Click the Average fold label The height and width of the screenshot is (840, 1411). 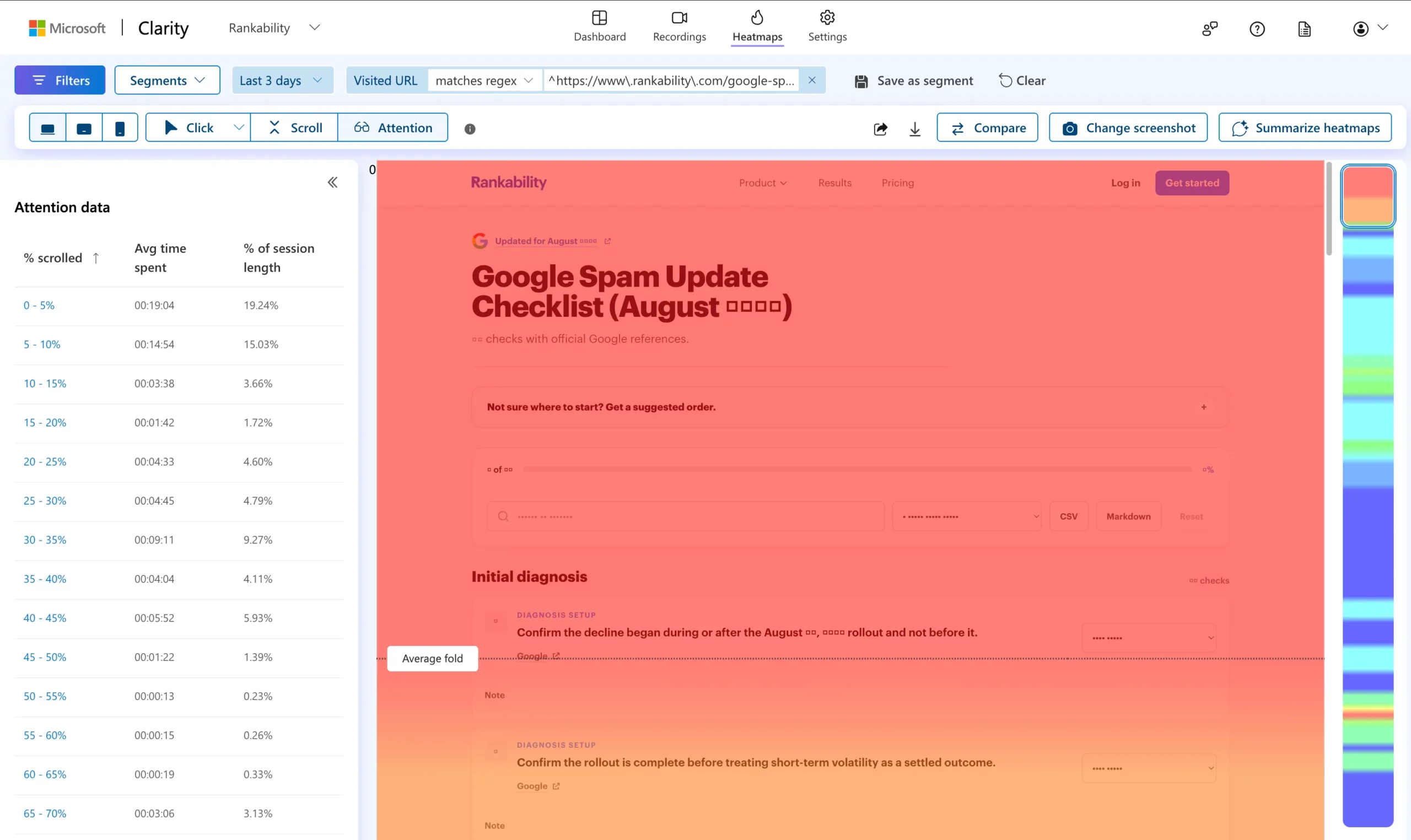[433, 658]
